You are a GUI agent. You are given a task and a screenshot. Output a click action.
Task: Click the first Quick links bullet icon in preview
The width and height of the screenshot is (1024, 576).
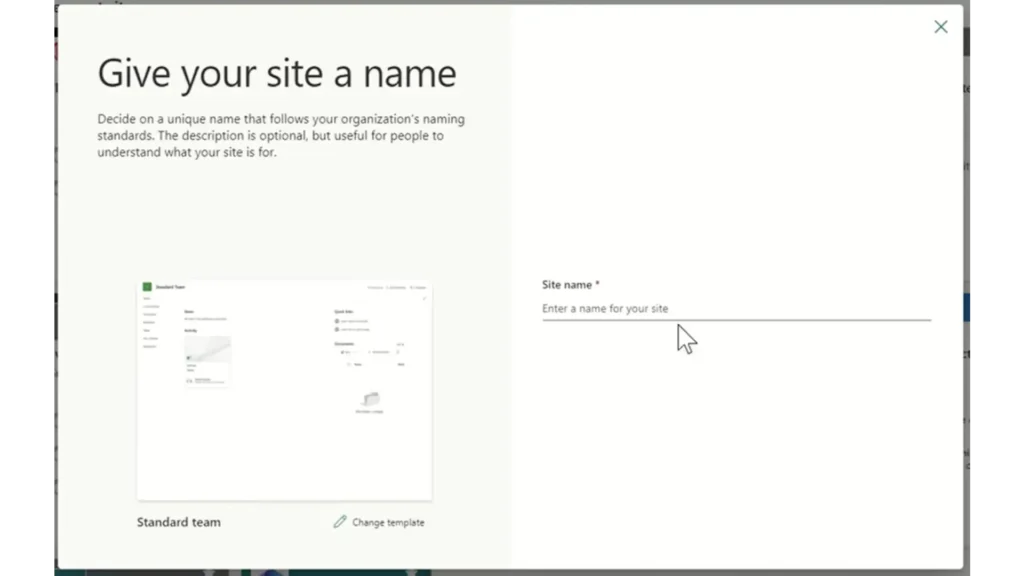(x=337, y=321)
